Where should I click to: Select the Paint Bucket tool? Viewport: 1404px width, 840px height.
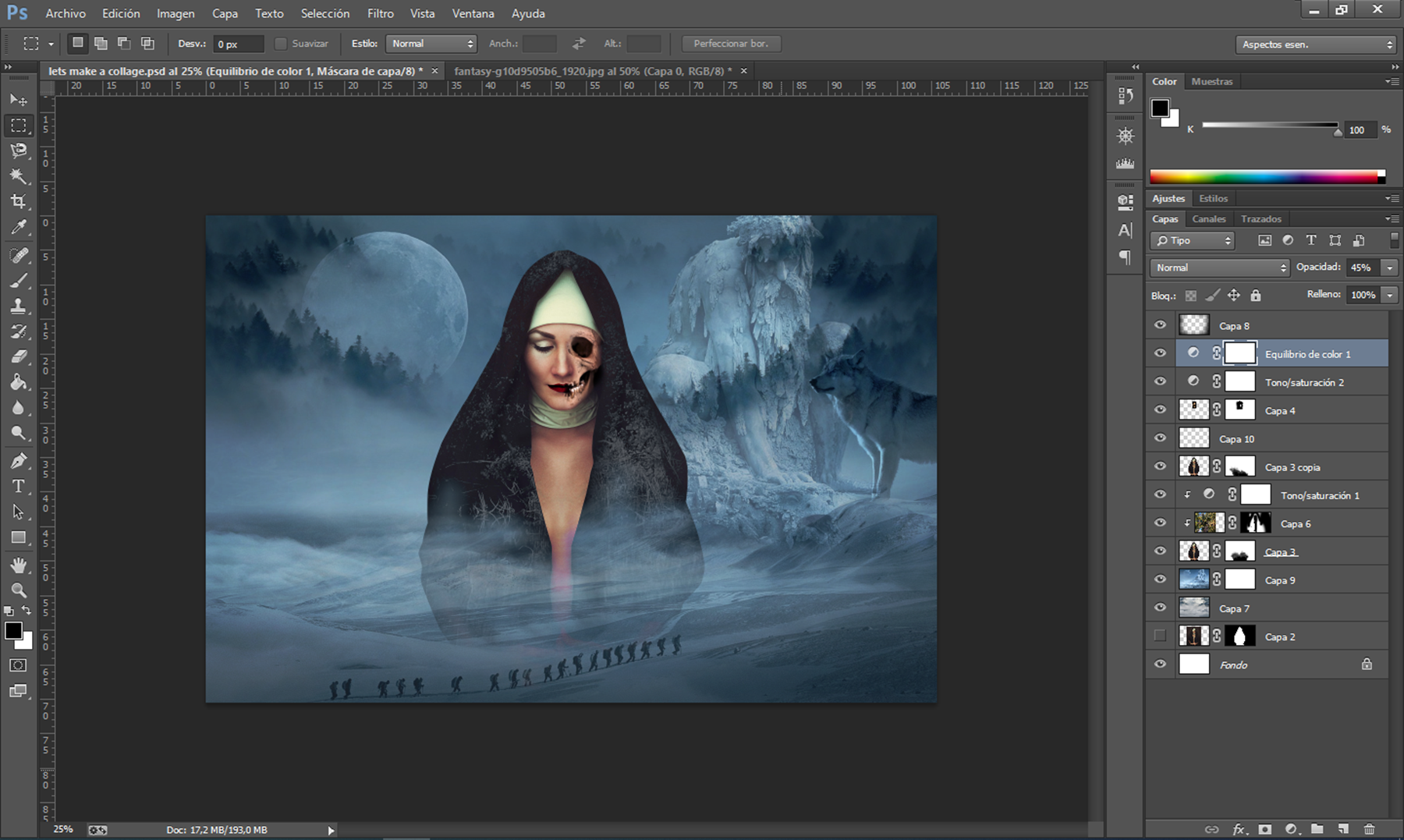point(19,382)
